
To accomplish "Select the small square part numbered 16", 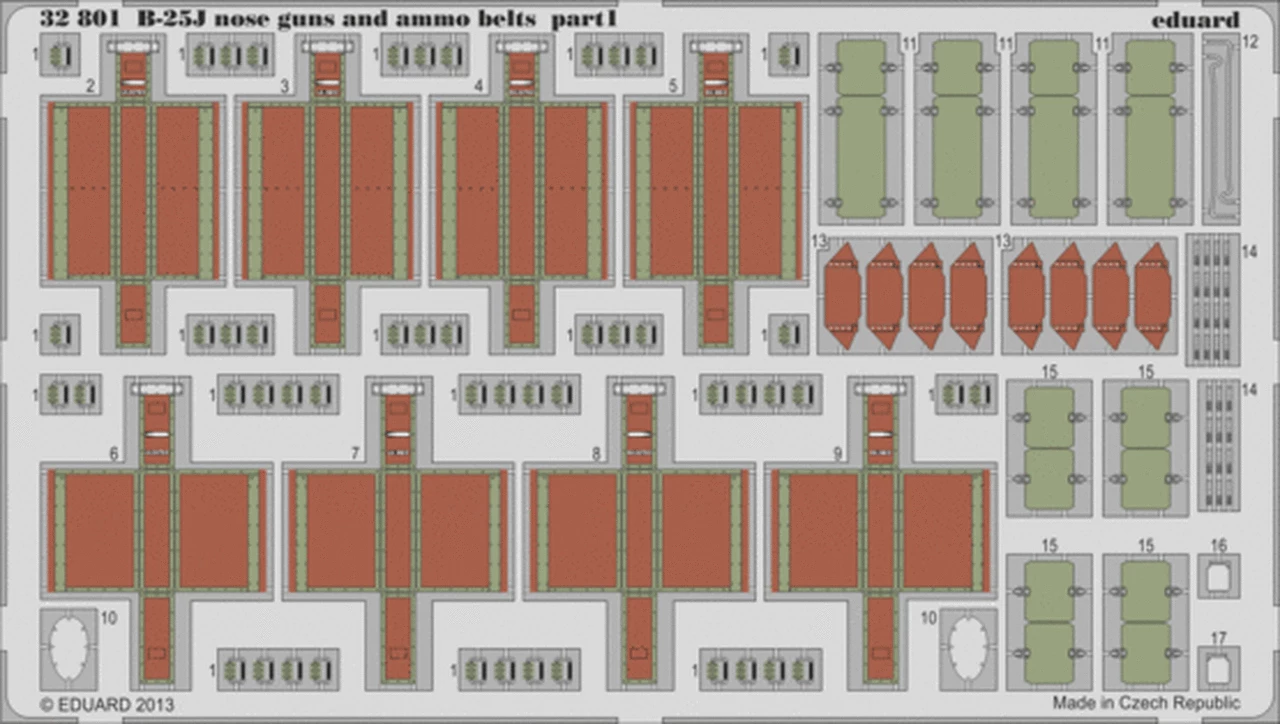I will point(1218,576).
